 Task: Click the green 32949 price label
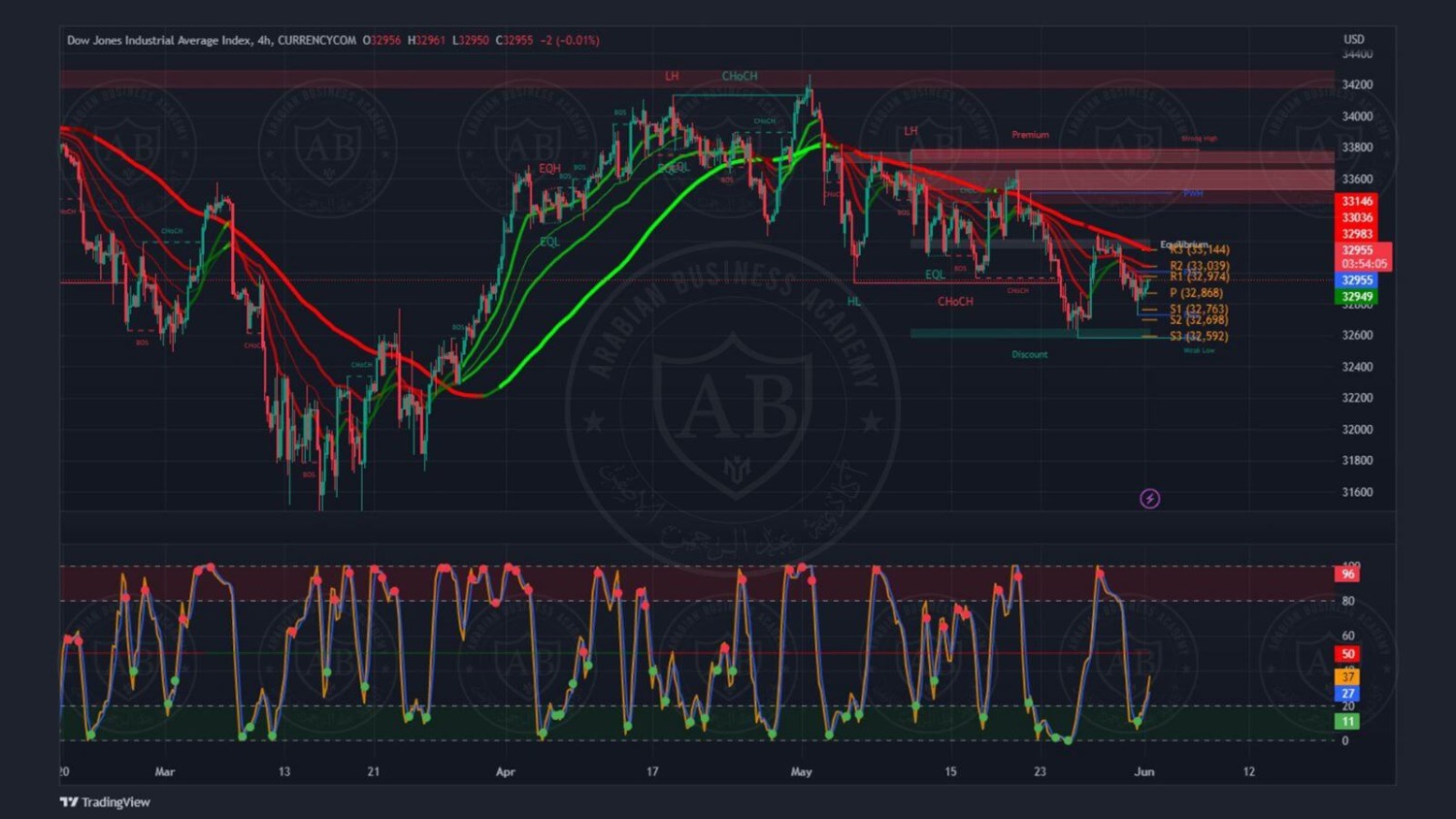1357,297
